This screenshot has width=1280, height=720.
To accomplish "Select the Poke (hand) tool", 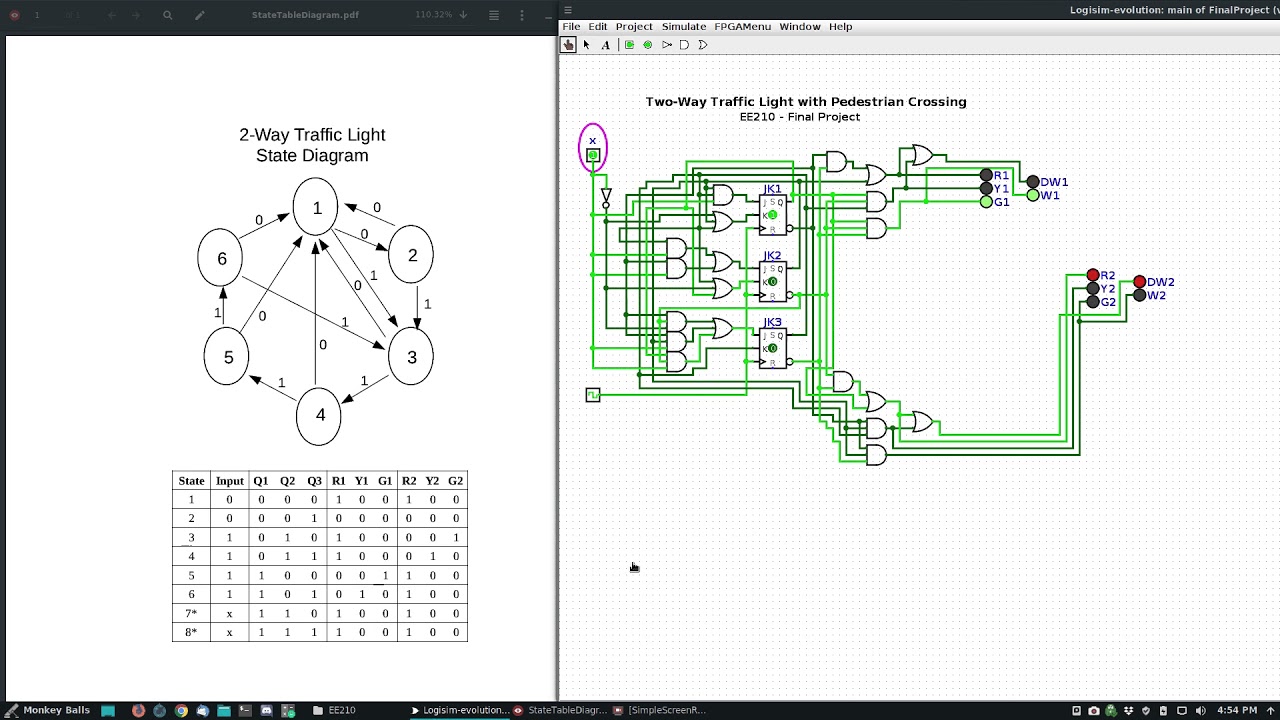I will [568, 45].
